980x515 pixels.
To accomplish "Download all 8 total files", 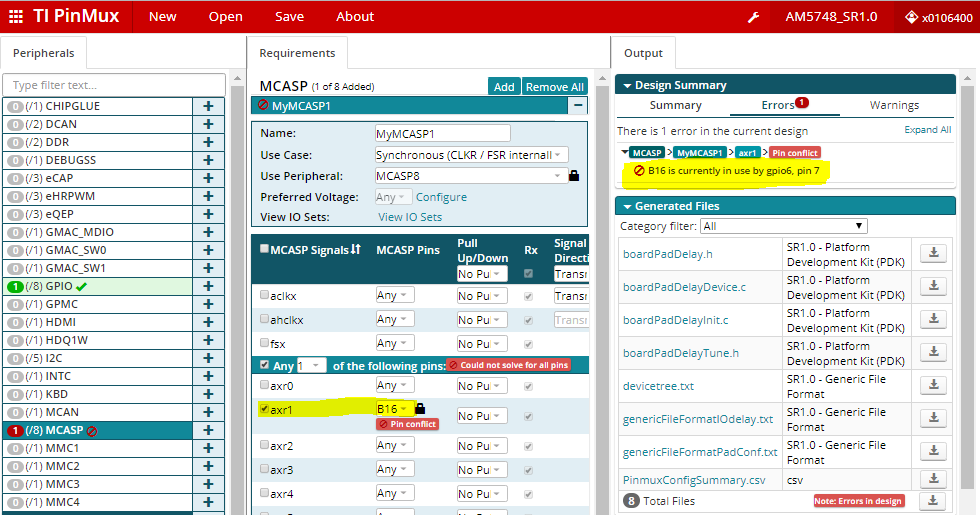I will coord(933,501).
